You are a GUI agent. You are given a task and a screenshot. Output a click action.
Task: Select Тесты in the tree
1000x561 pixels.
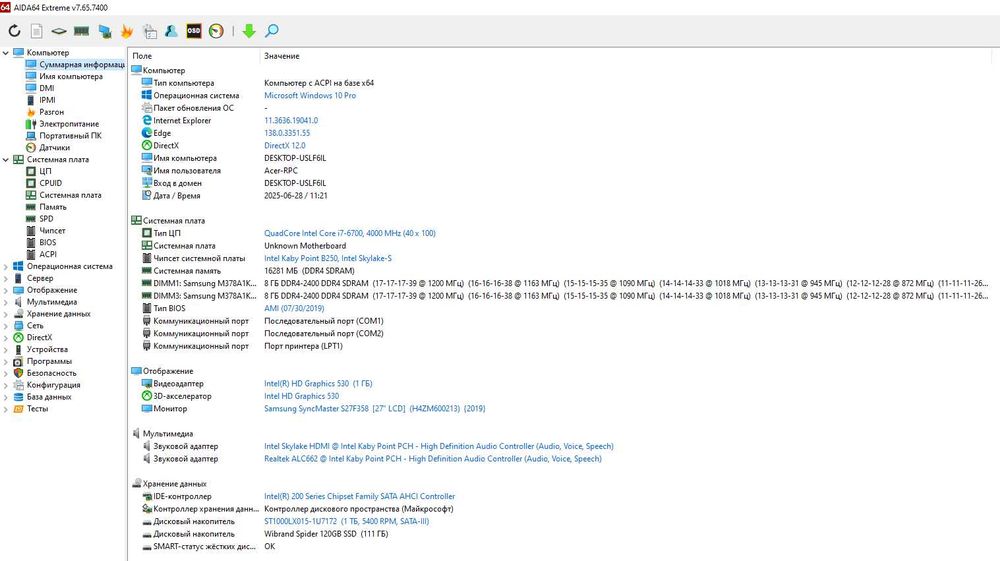point(37,409)
